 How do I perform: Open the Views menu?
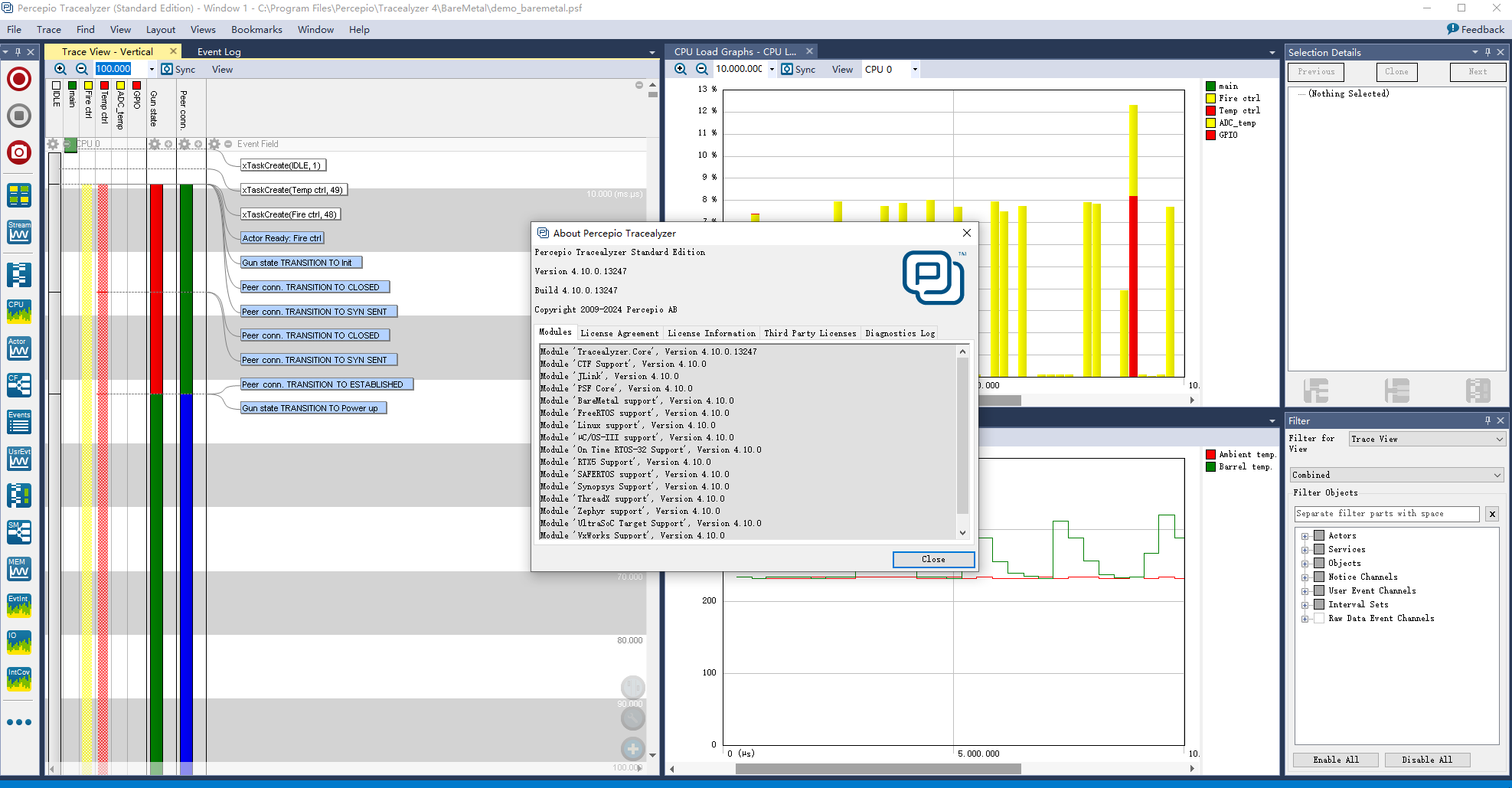tap(203, 29)
